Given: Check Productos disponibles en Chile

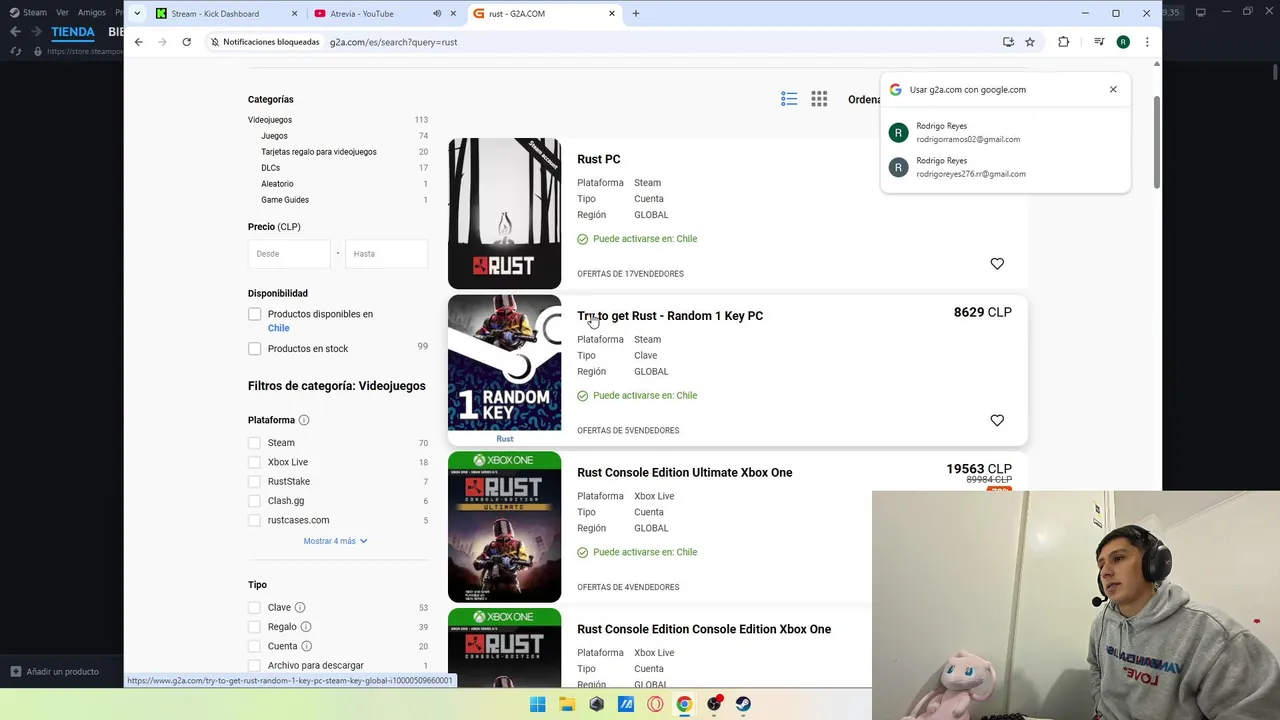Looking at the screenshot, I should coord(255,314).
